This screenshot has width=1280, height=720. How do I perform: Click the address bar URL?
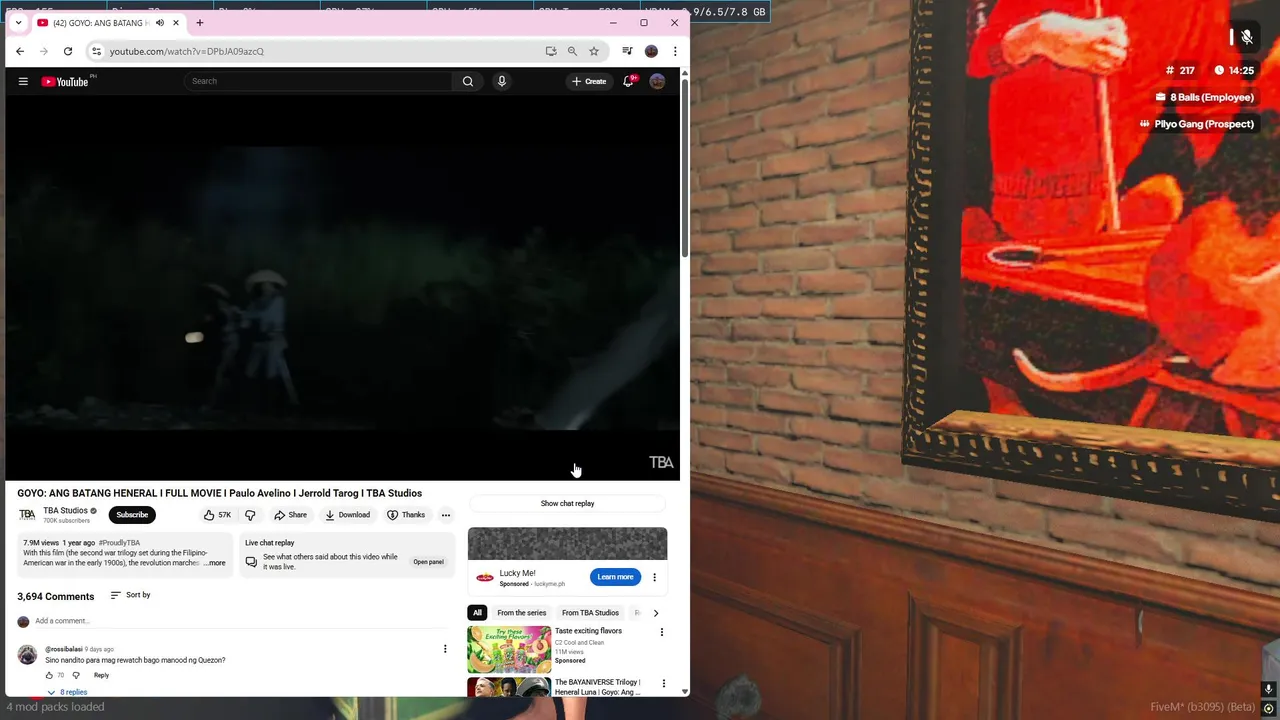(x=187, y=51)
